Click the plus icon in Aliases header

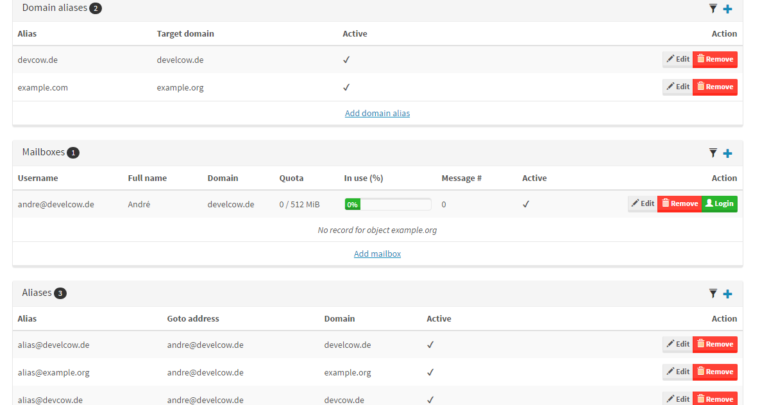pos(728,294)
